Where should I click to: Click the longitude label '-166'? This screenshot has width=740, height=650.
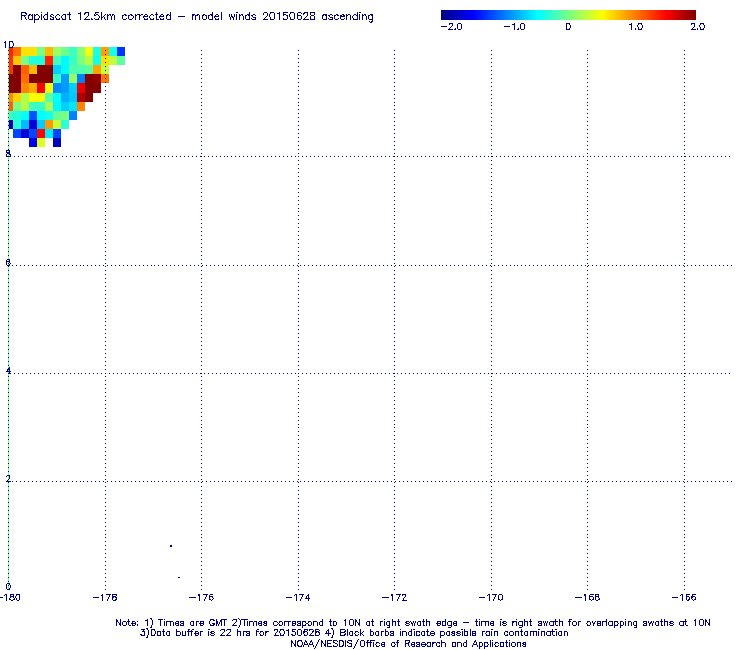[x=684, y=598]
